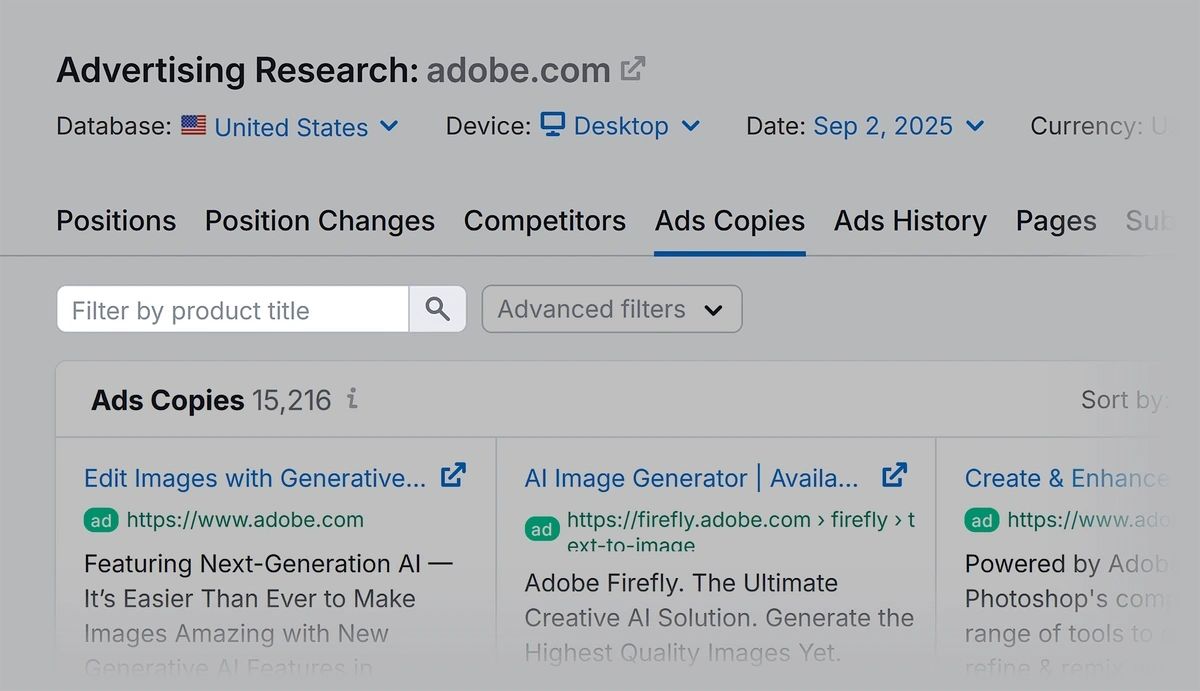Click the 'Currency:' label
Screen dimensions: 1200x691
[1086, 126]
